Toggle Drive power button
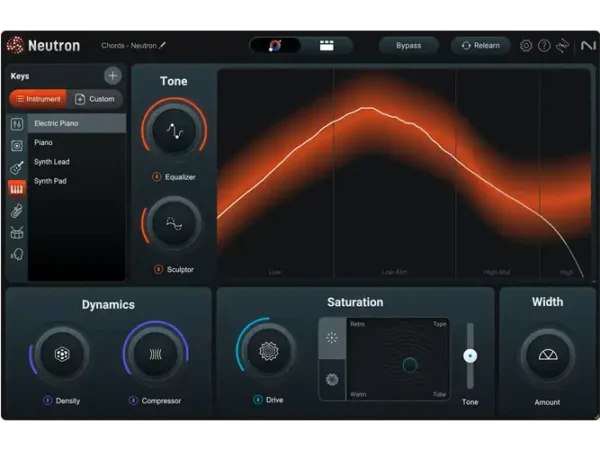Screen dimensions: 600x450 click(x=258, y=400)
